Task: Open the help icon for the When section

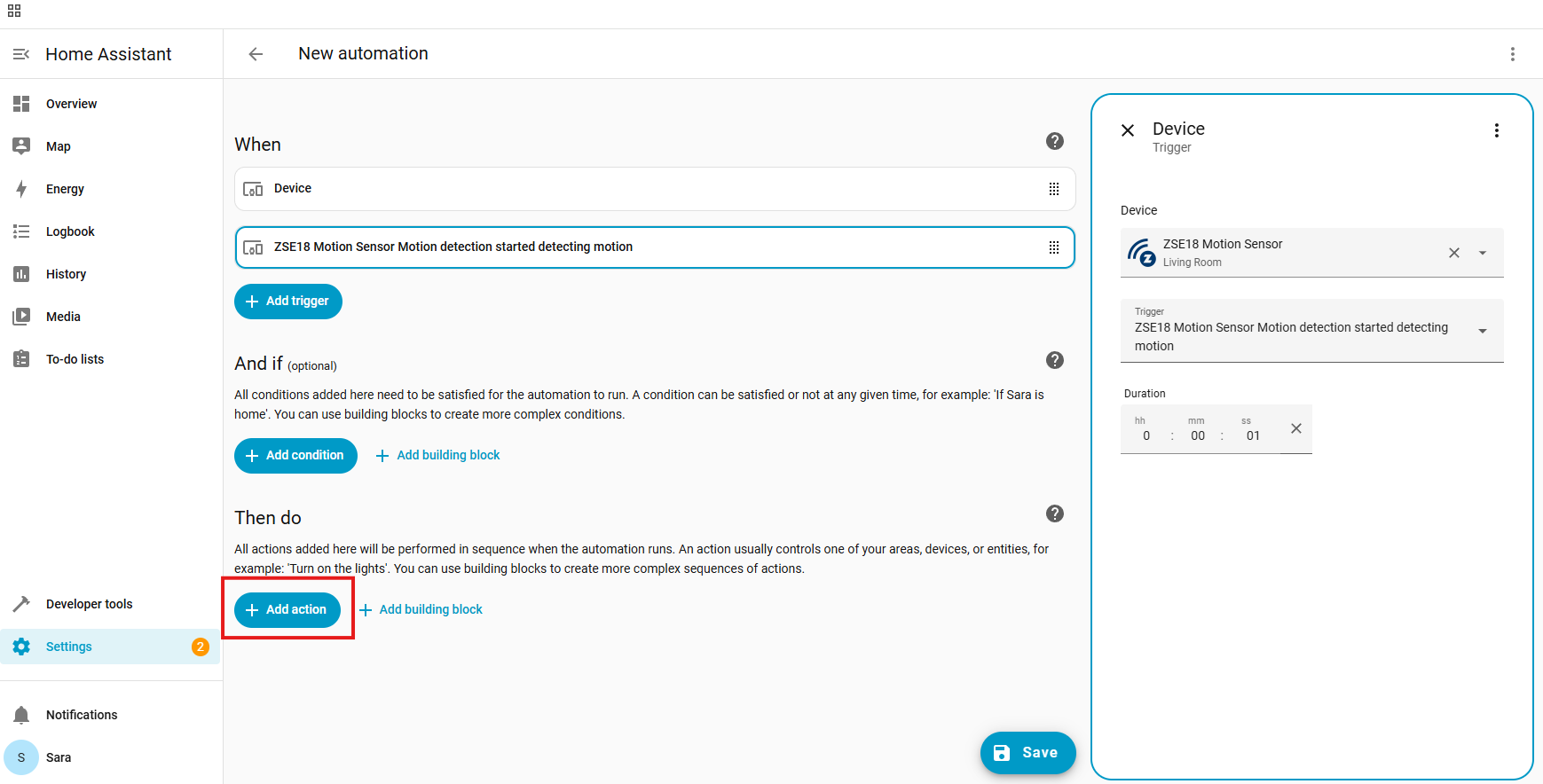Action: [1054, 141]
